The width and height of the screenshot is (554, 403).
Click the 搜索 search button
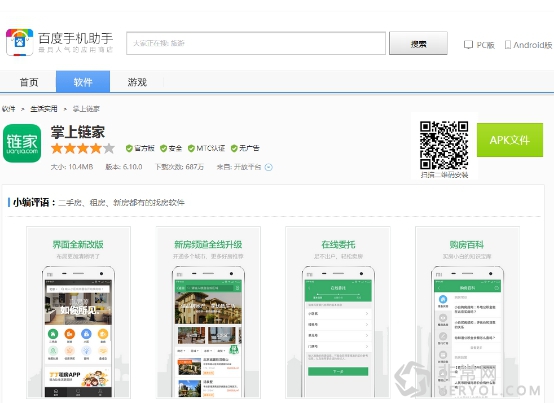pos(418,43)
